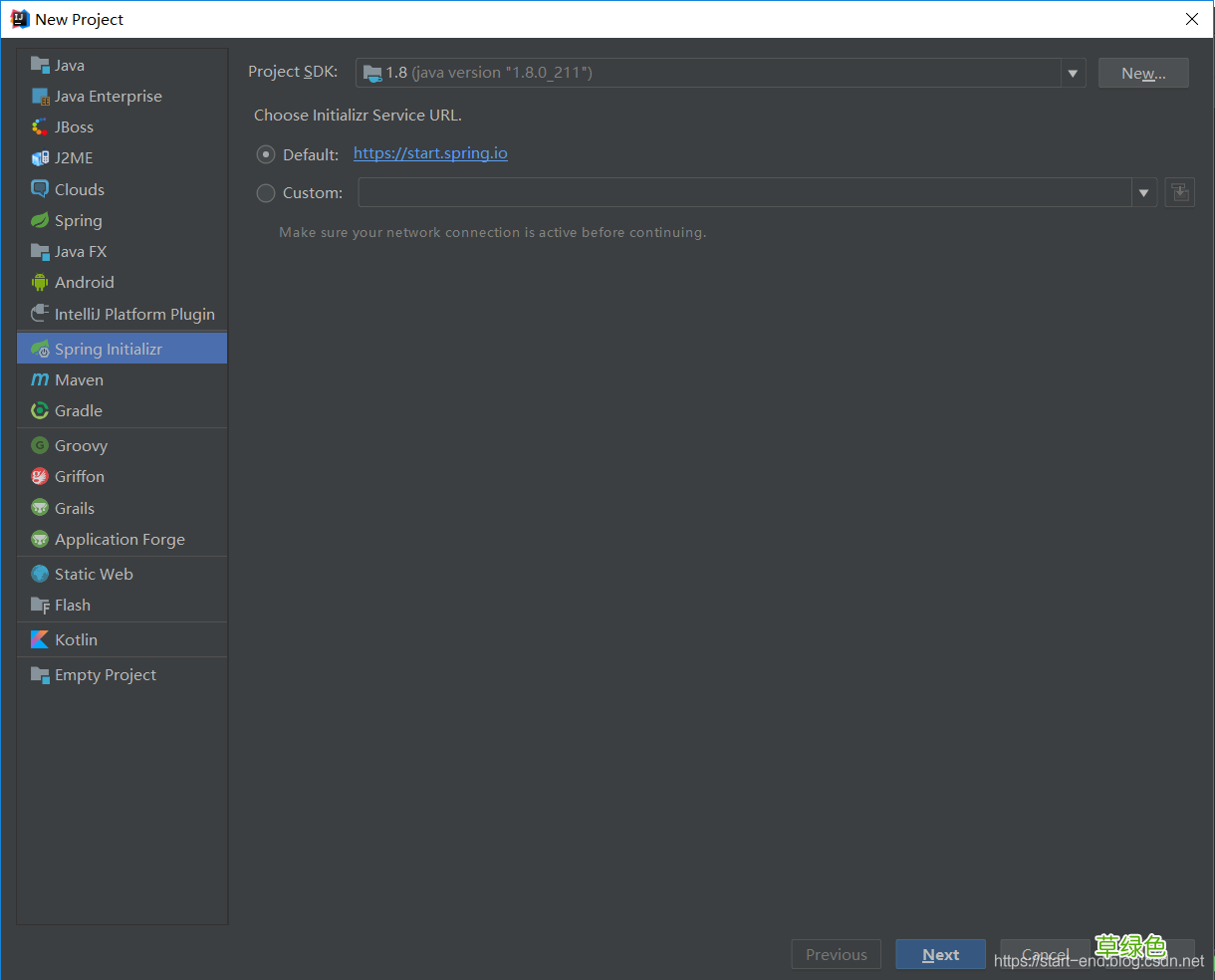This screenshot has height=980, width=1215.
Task: Open the Project SDK dropdown arrow
Action: point(1073,73)
